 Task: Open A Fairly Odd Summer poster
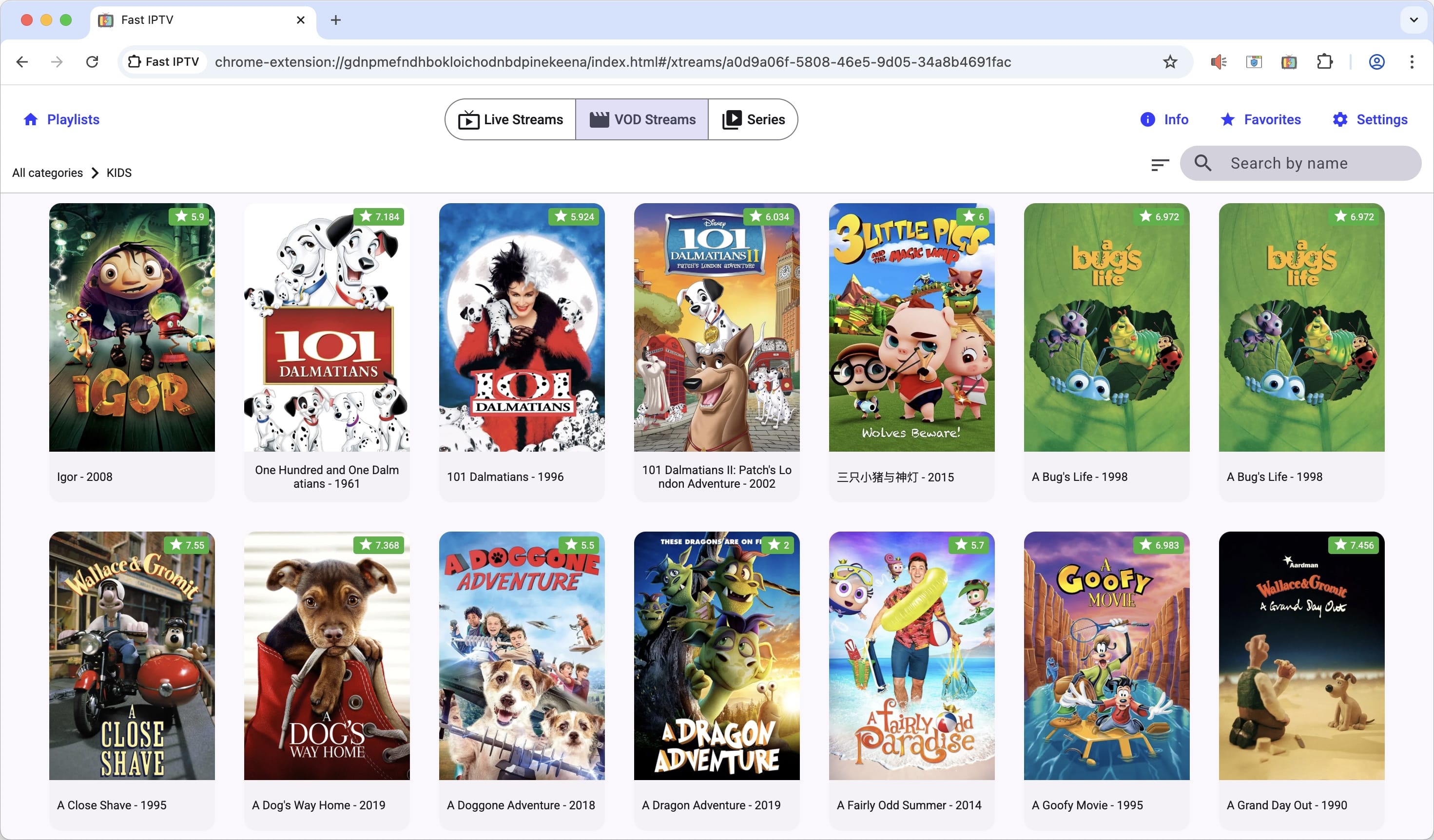tap(911, 656)
